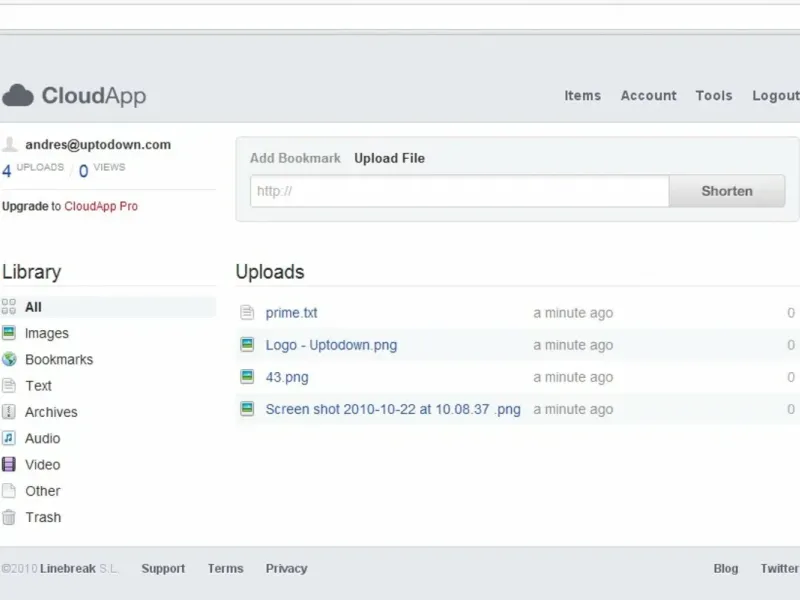Viewport: 800px width, 600px height.
Task: Click the Shorten button
Action: pyautogui.click(x=727, y=191)
